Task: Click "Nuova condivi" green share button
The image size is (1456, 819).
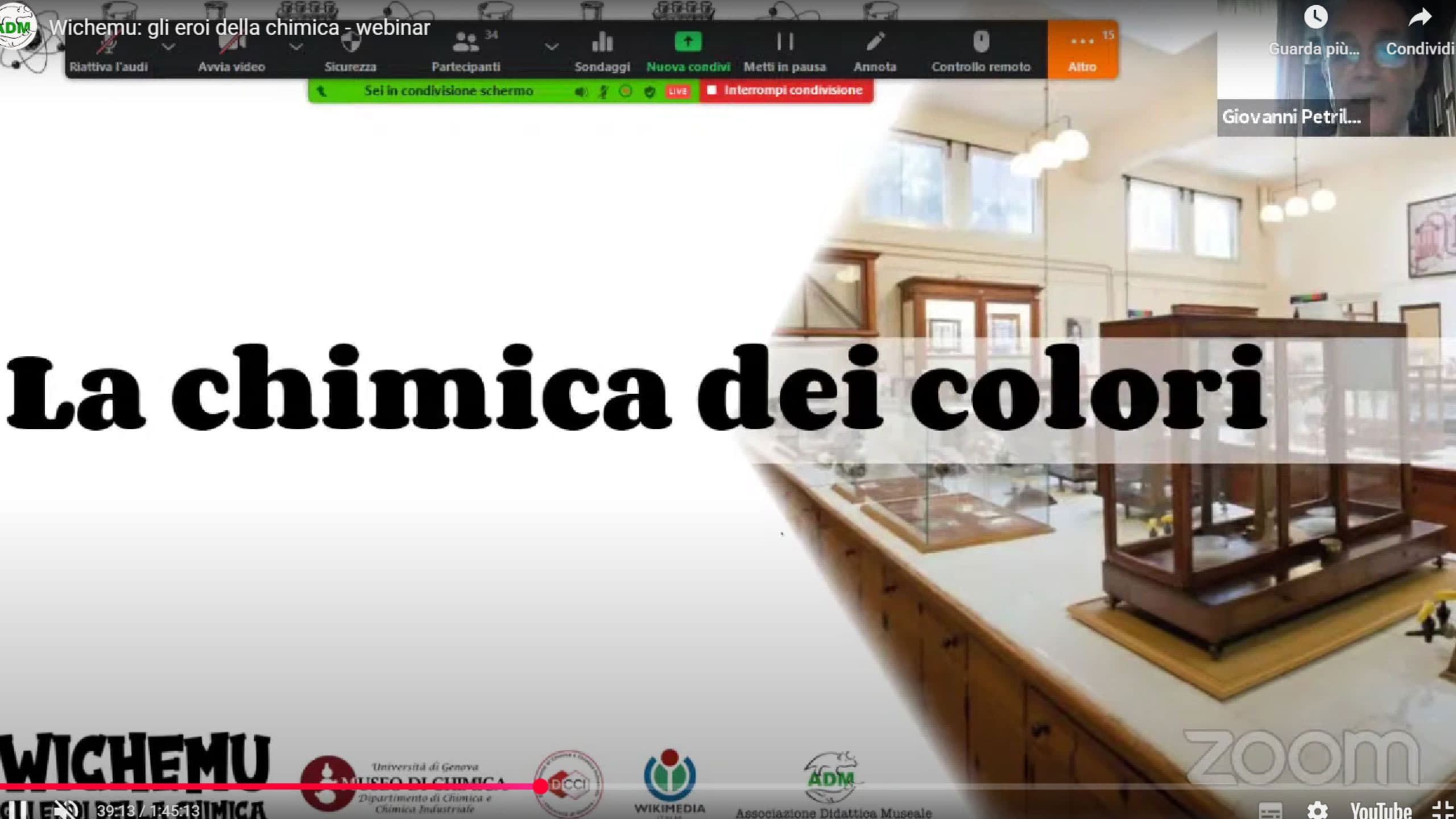Action: (x=688, y=52)
